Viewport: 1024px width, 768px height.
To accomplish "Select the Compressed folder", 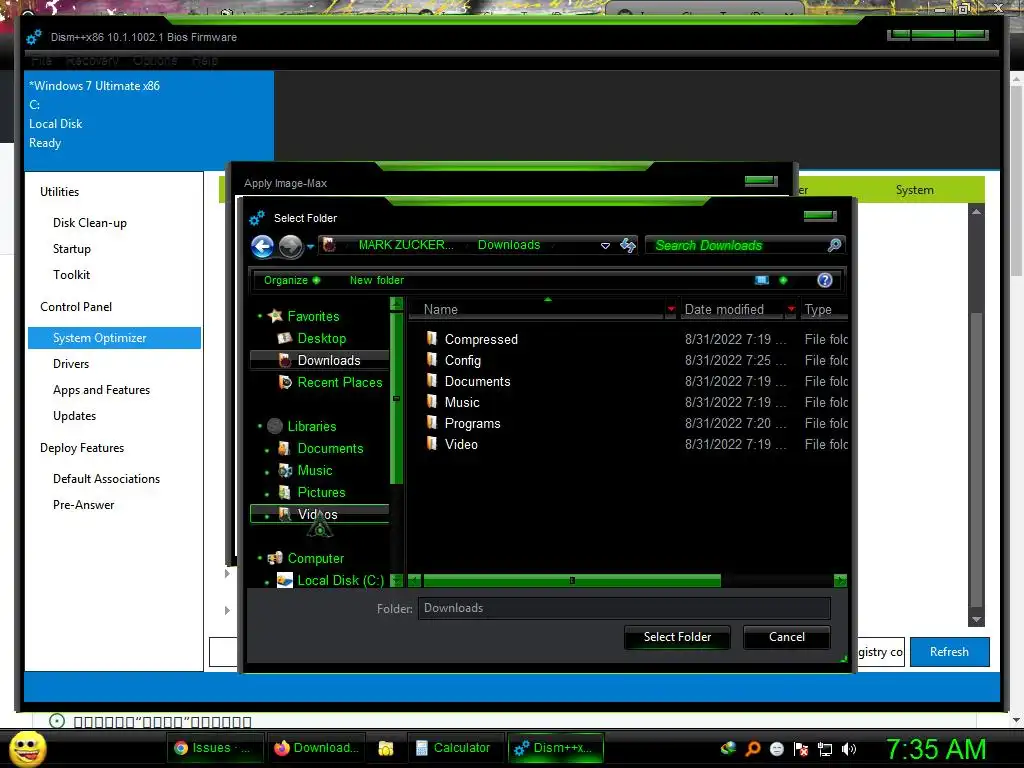I will (x=481, y=340).
